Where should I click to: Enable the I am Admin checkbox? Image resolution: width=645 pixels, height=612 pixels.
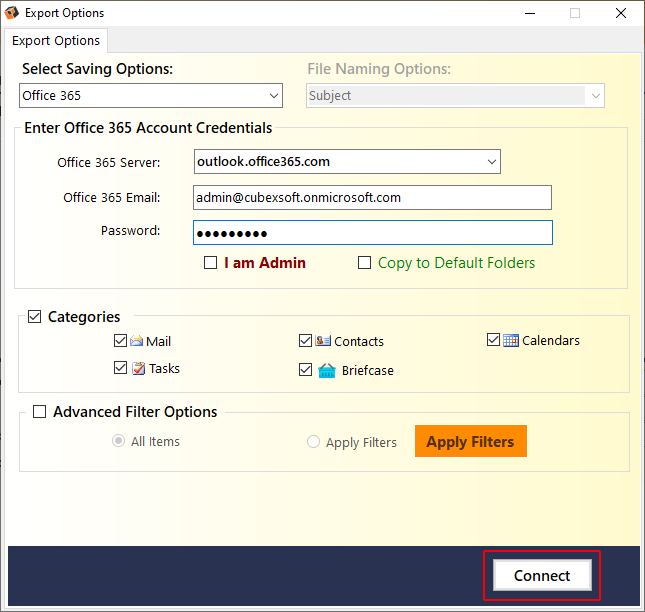[x=210, y=263]
